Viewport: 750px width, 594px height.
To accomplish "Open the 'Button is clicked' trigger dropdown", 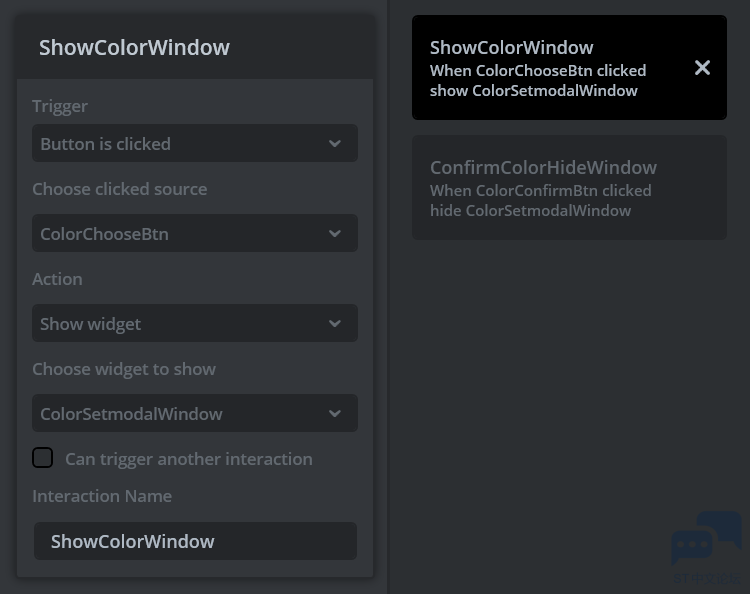I will click(180, 144).
